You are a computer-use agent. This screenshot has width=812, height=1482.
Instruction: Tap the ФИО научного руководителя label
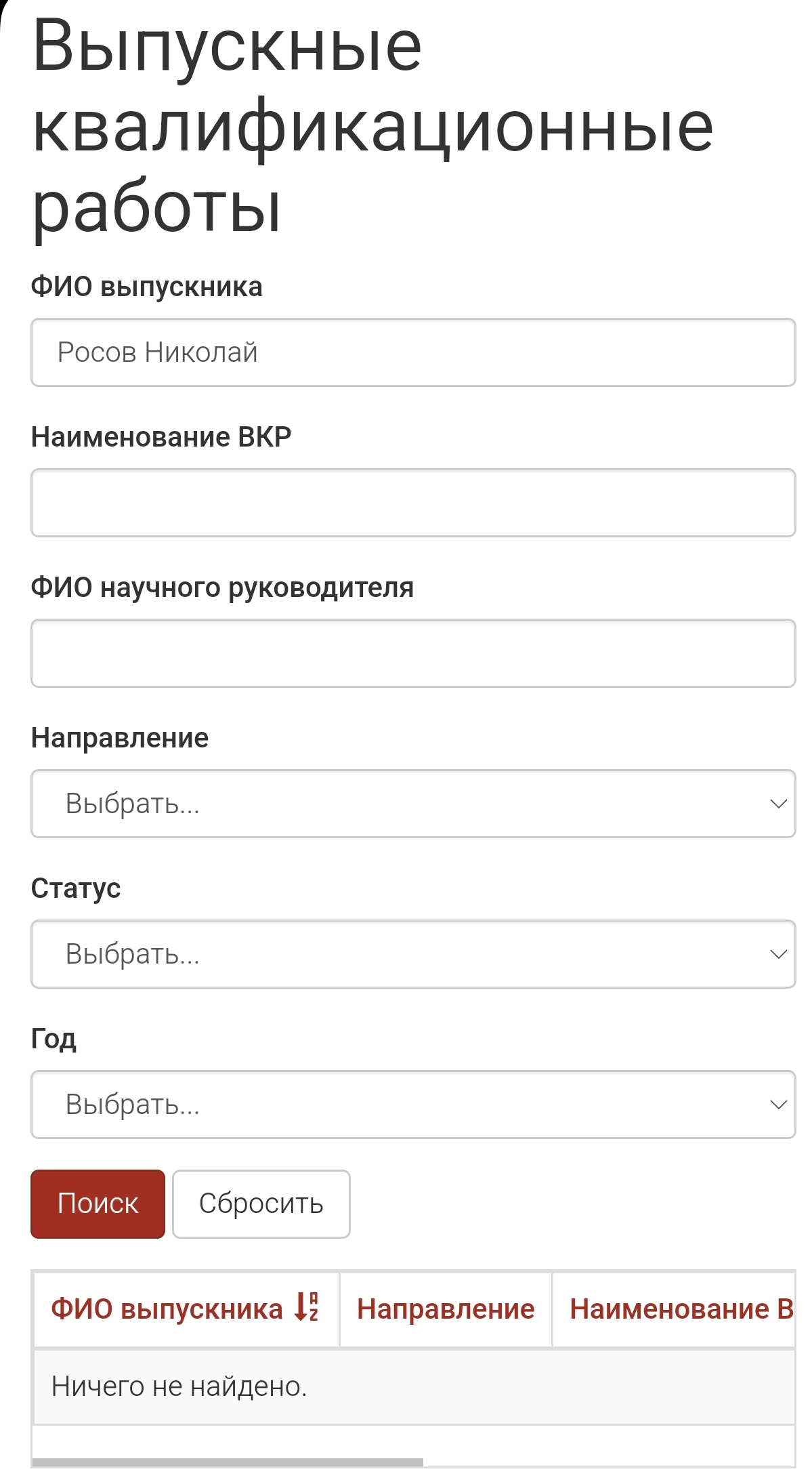click(x=222, y=588)
